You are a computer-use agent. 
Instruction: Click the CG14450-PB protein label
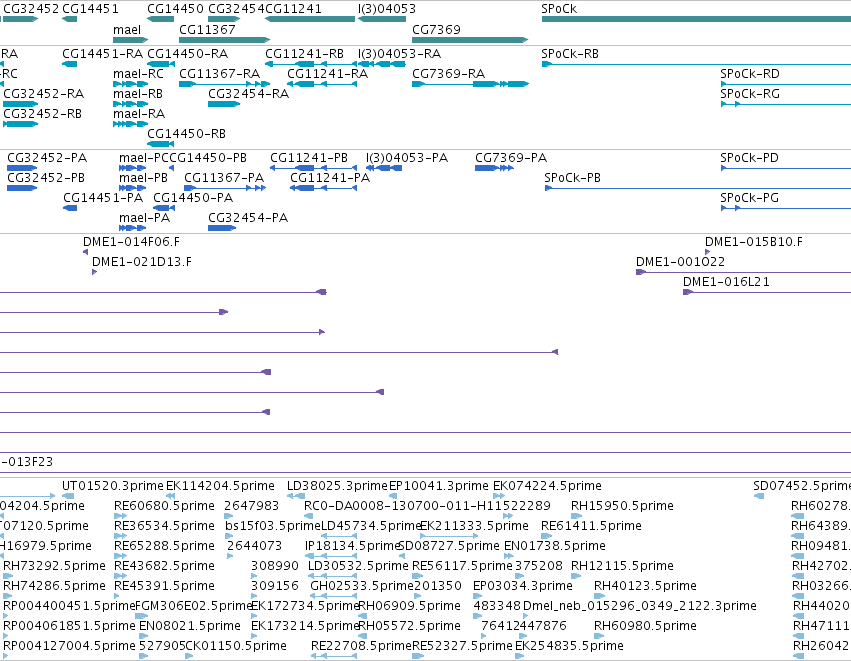tap(208, 158)
